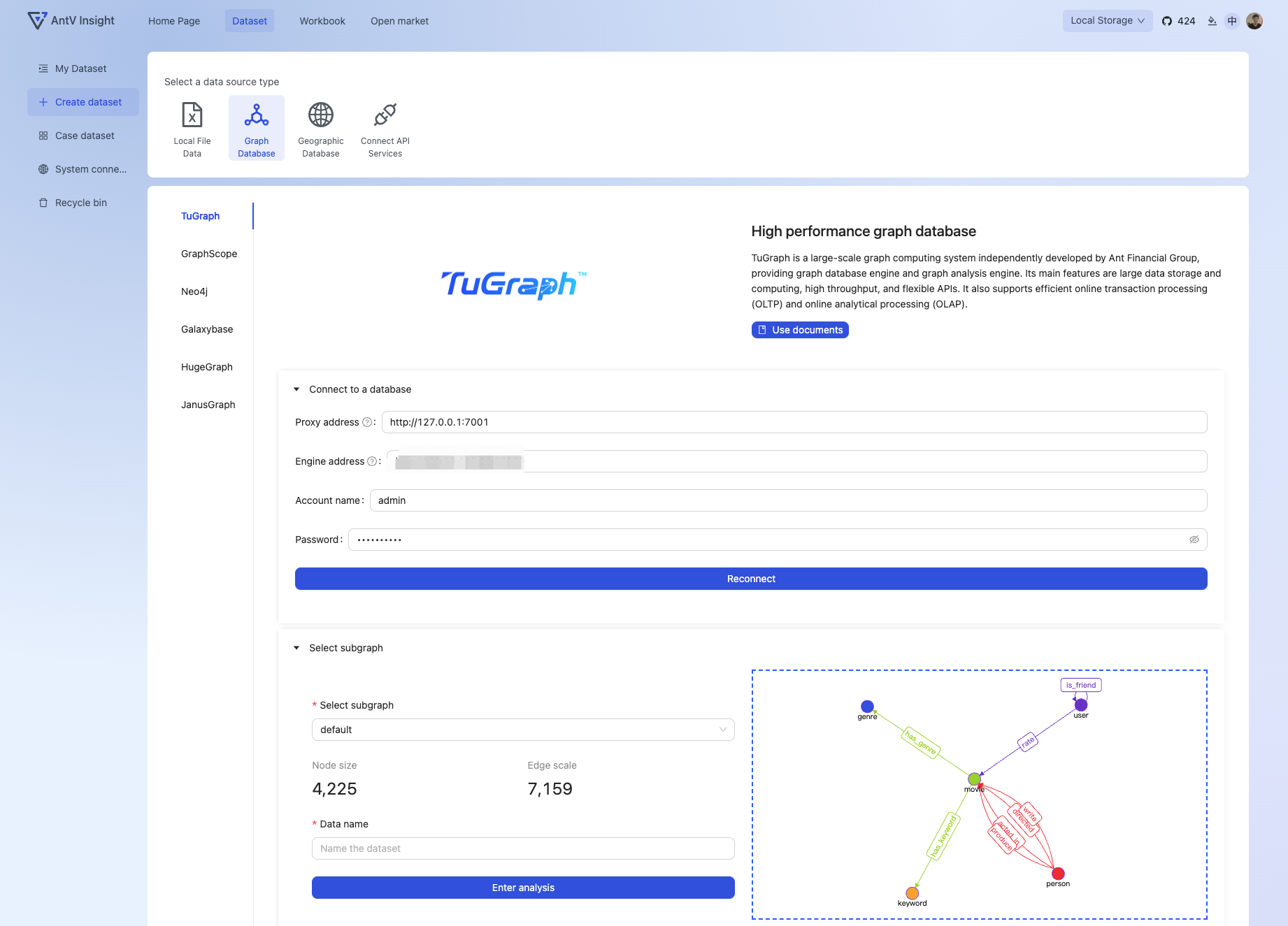This screenshot has width=1288, height=926.
Task: Select the Galaxybase database tab
Action: 207,329
